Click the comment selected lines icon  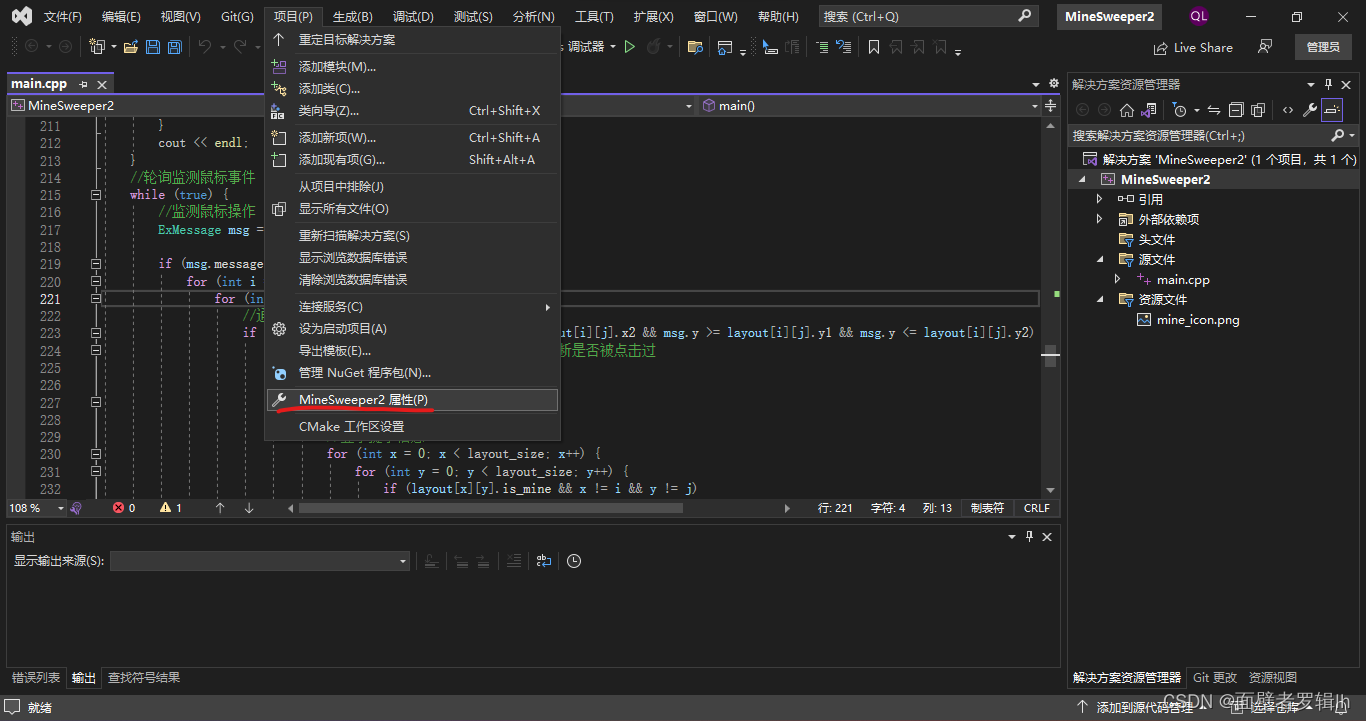(822, 47)
